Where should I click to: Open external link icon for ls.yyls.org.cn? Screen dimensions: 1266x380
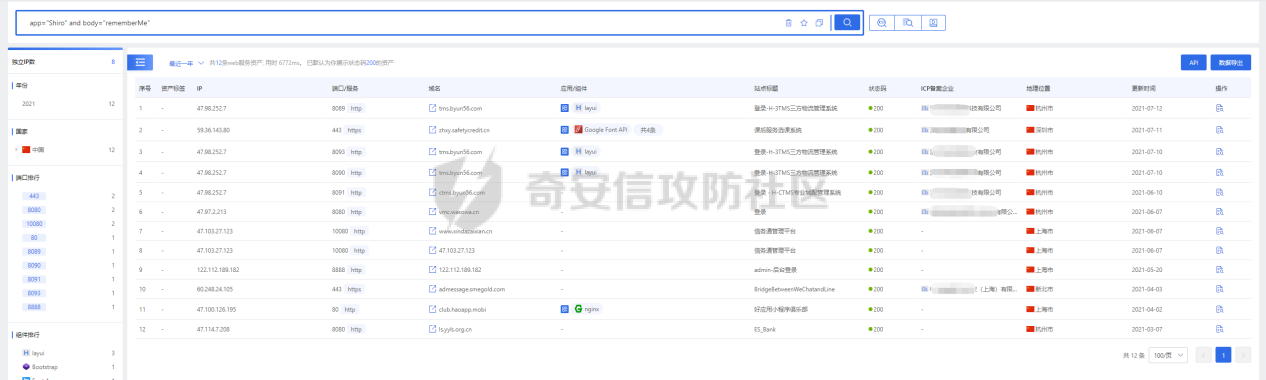432,328
